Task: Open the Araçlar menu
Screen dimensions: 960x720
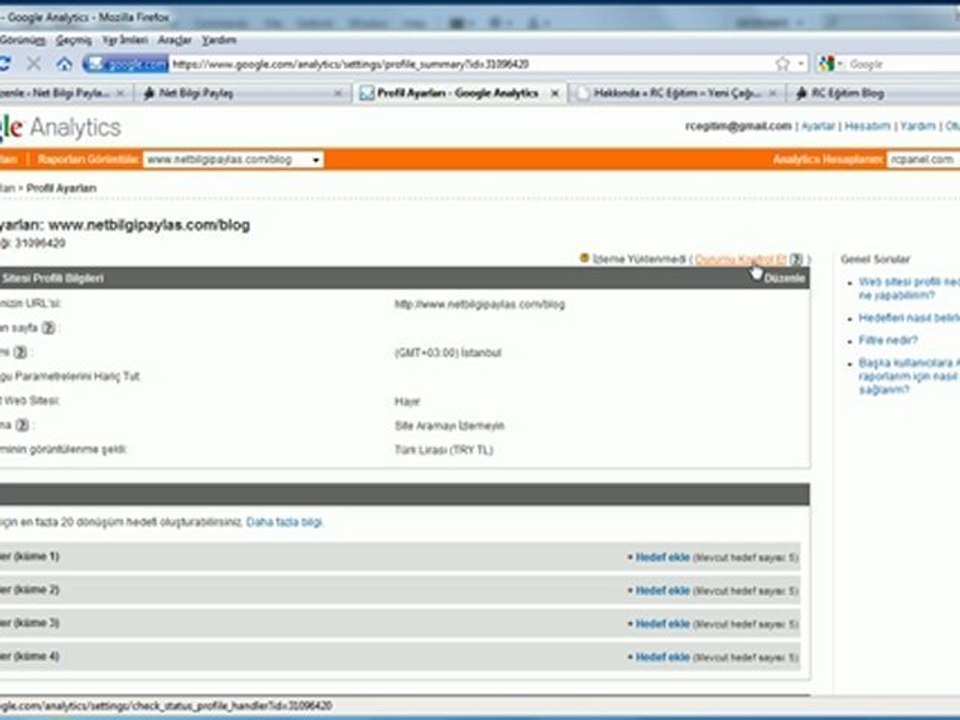Action: point(174,40)
